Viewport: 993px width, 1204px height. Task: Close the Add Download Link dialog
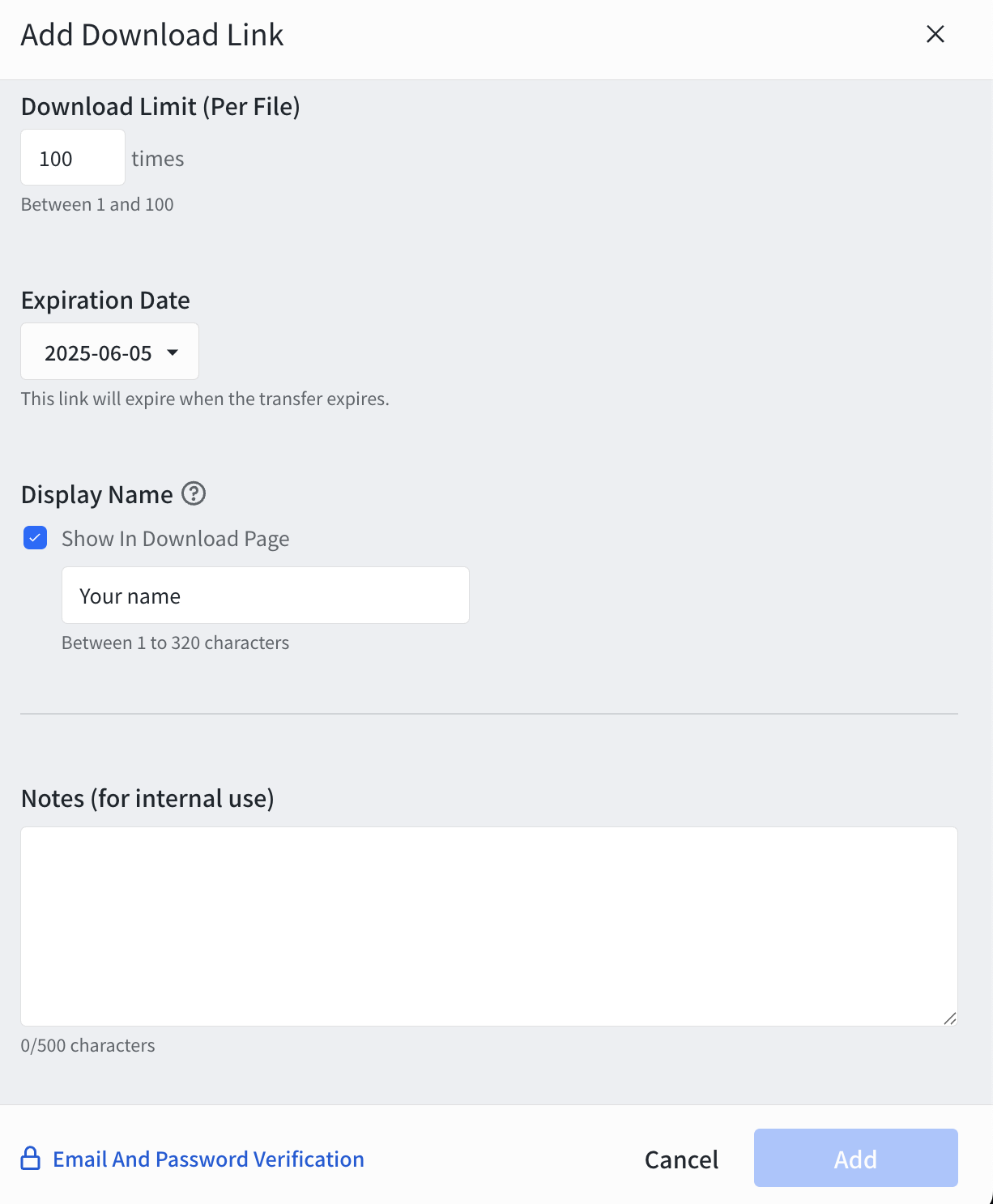pyautogui.click(x=935, y=34)
